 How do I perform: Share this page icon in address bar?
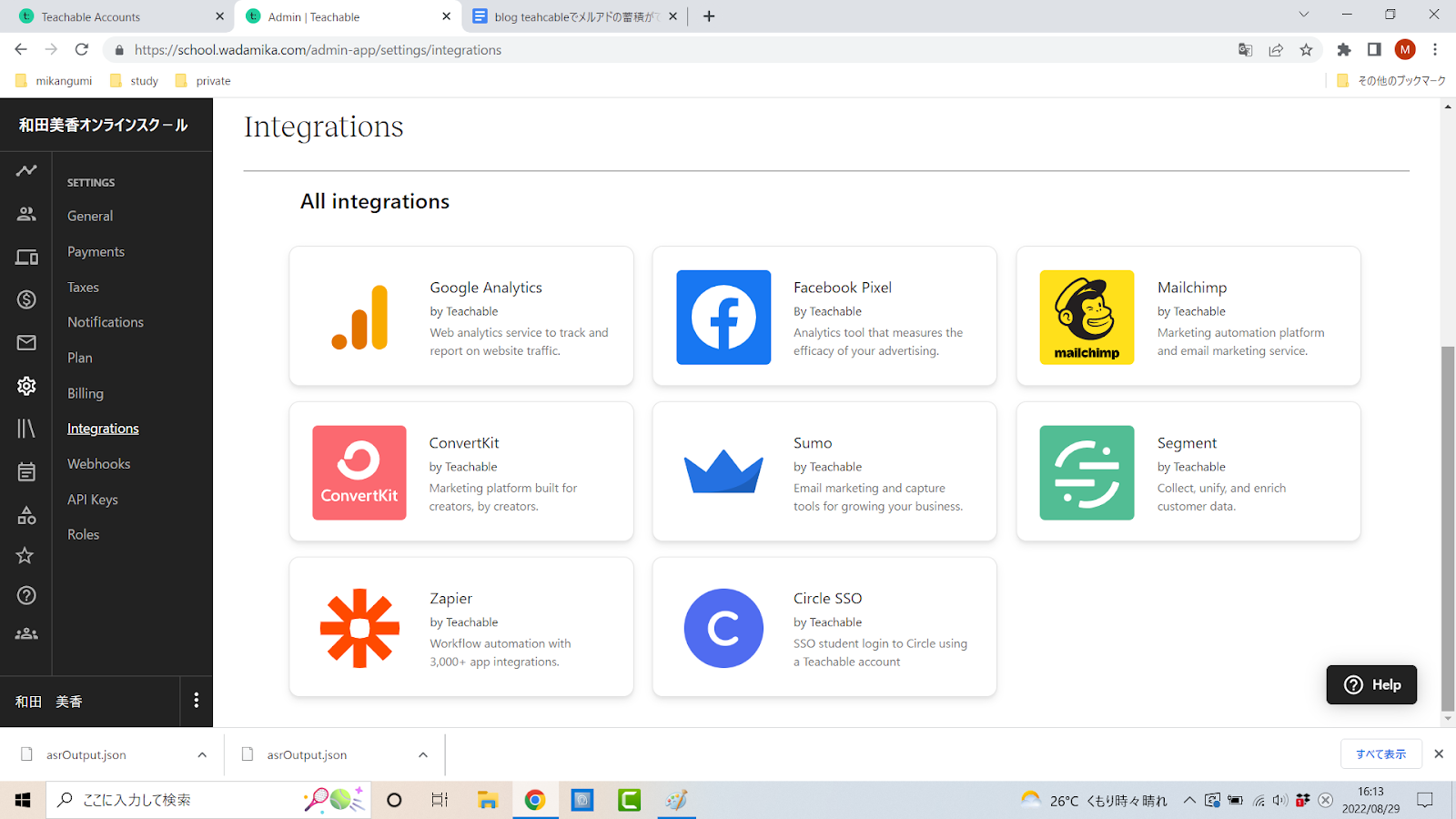(1276, 50)
